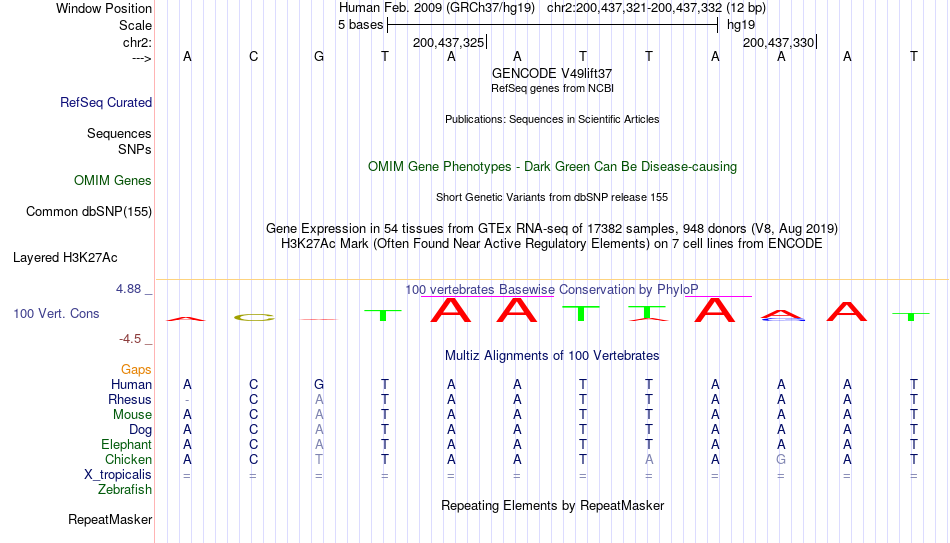Click Repeating Elements by RepeatMasker title
Image resolution: width=950 pixels, height=543 pixels.
point(552,505)
